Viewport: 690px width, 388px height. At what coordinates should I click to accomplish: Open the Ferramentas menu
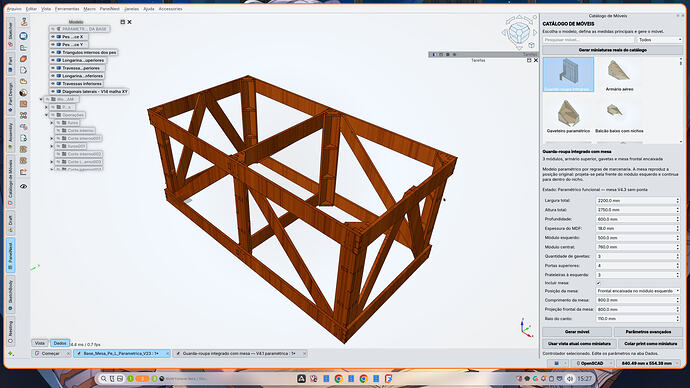point(67,9)
